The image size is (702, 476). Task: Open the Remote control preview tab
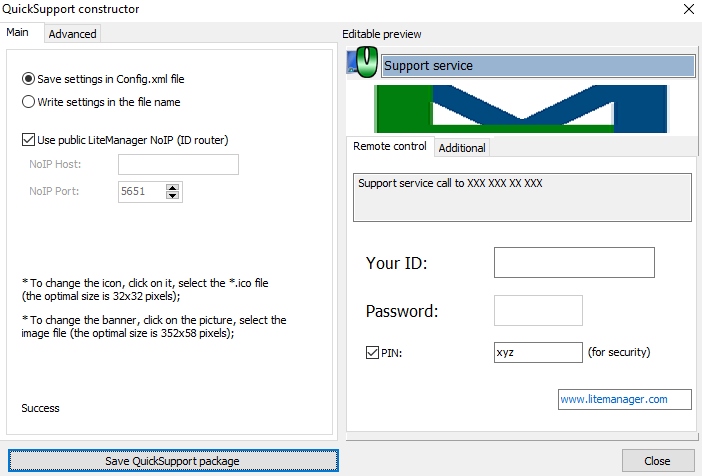(x=390, y=146)
